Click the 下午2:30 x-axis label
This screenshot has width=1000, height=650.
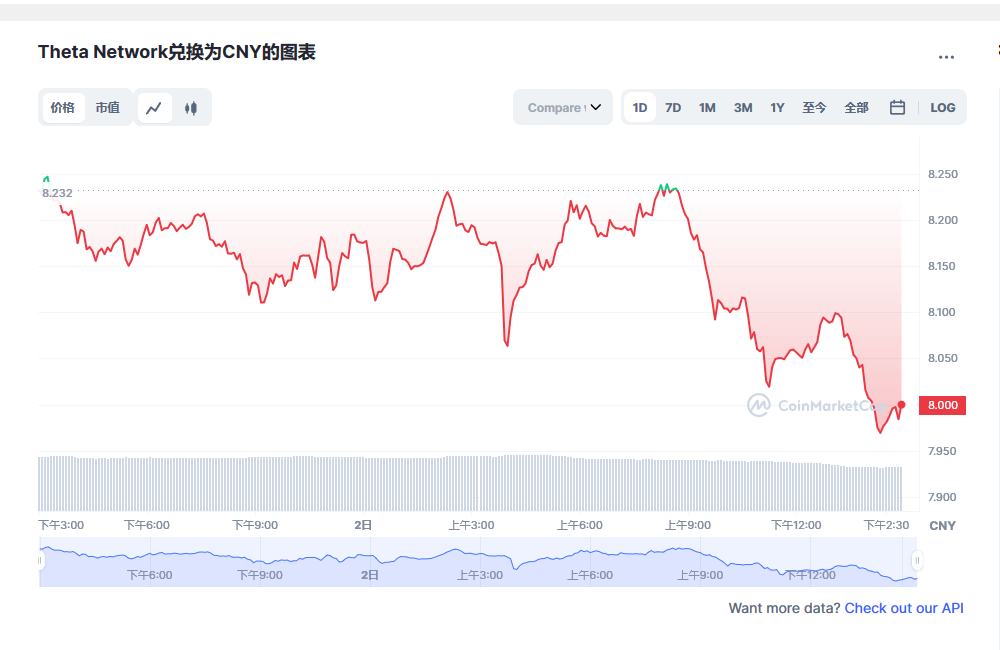pyautogui.click(x=886, y=525)
